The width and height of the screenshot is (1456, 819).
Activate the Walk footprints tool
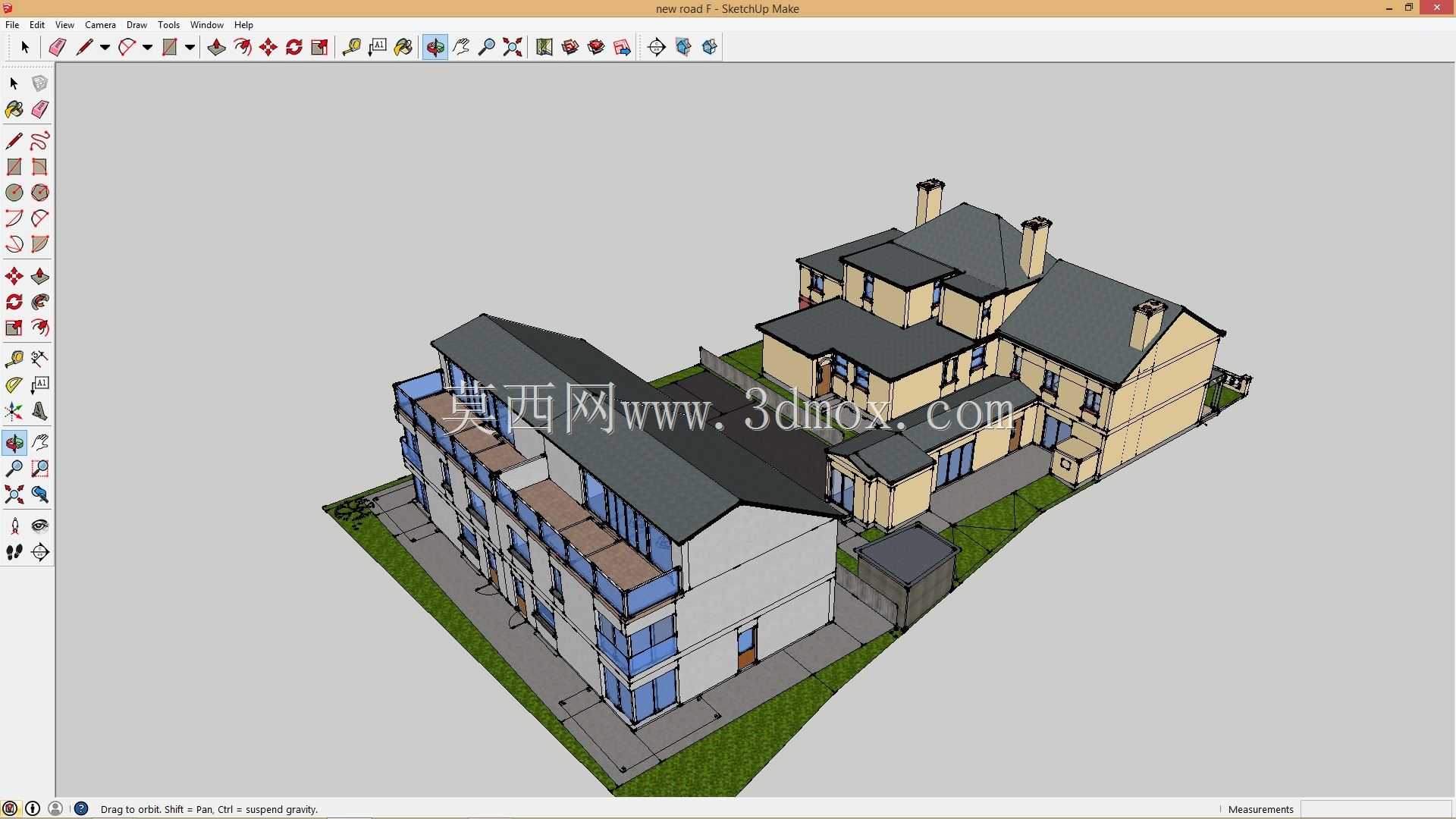(x=14, y=552)
